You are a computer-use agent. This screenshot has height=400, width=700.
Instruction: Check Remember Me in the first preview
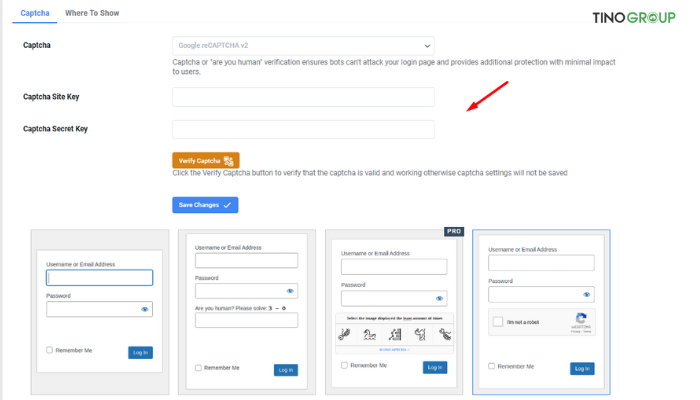[50, 350]
